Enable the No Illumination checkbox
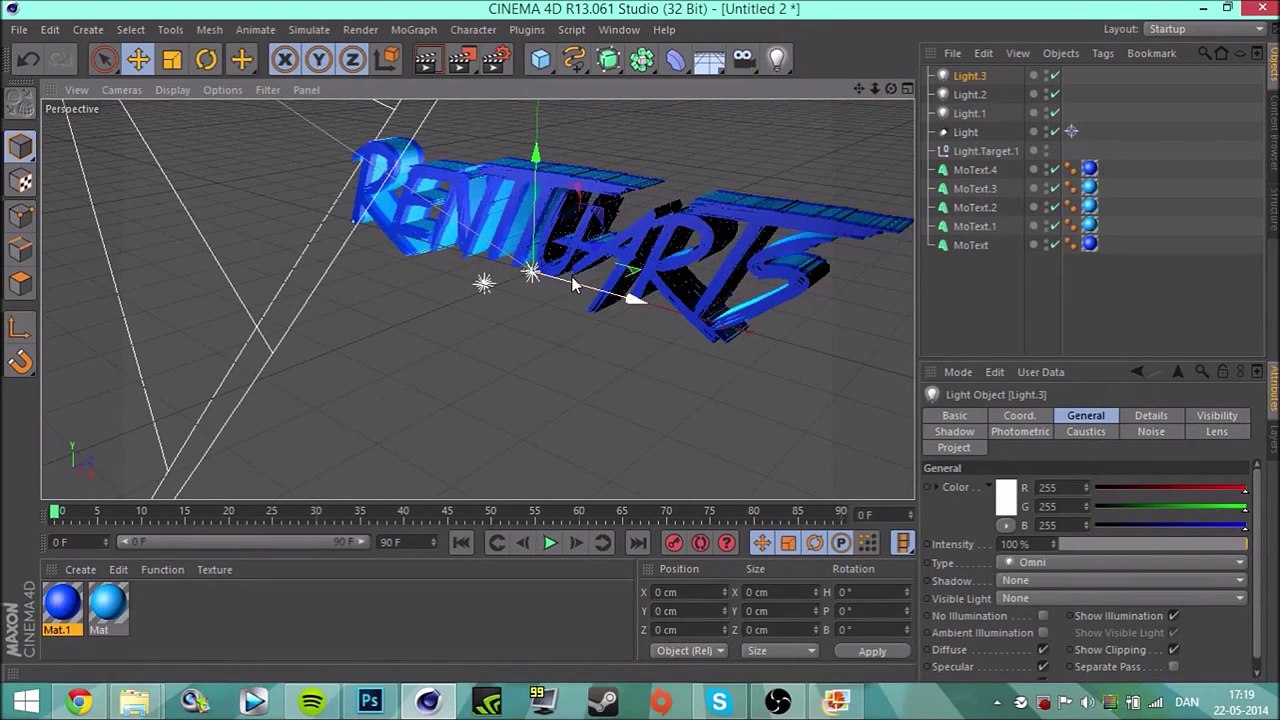 tap(1043, 616)
